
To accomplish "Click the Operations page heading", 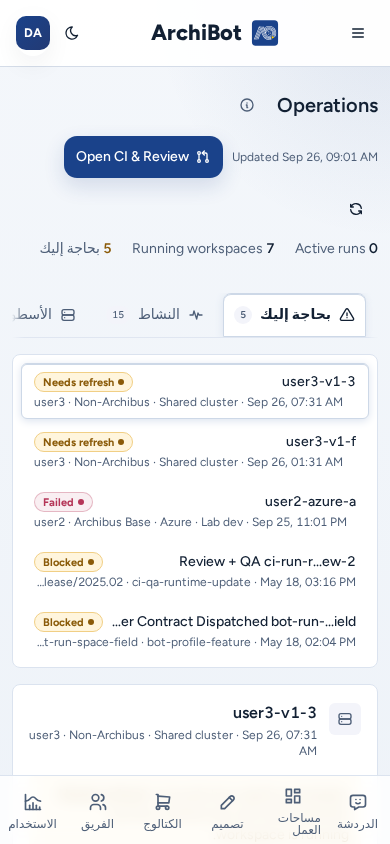I will (x=328, y=106).
